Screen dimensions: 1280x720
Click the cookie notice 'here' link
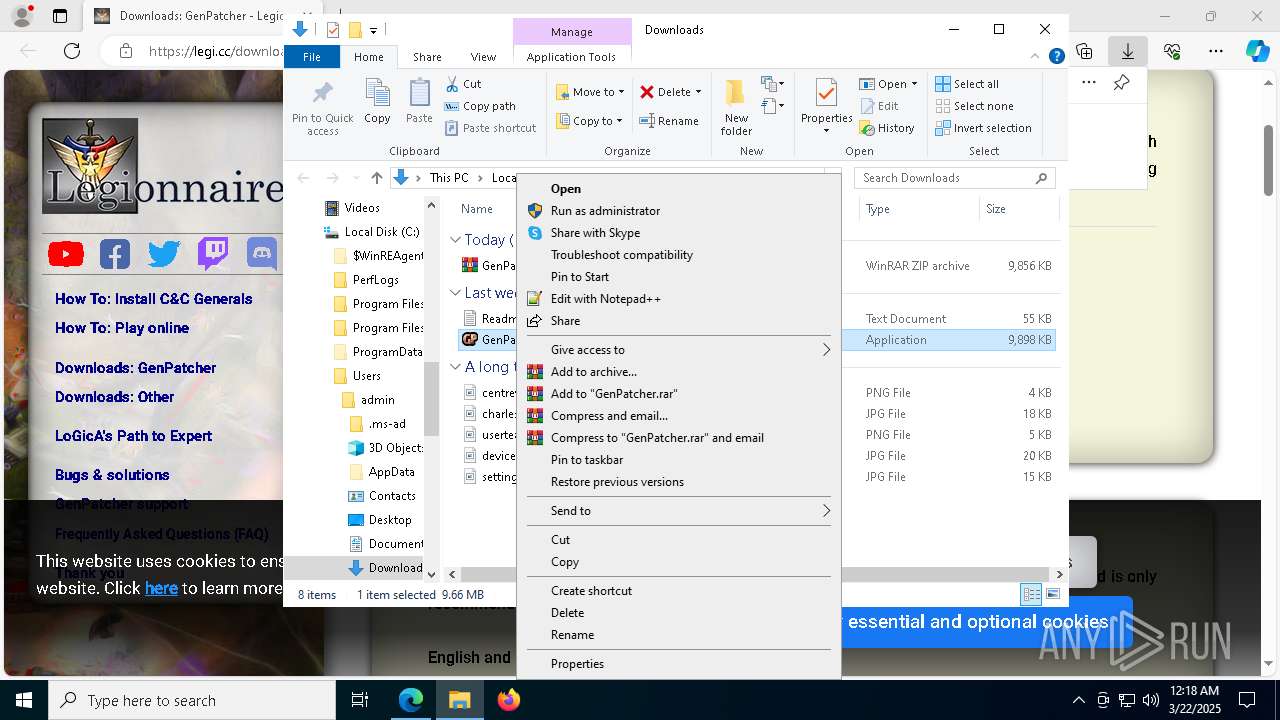(x=161, y=588)
